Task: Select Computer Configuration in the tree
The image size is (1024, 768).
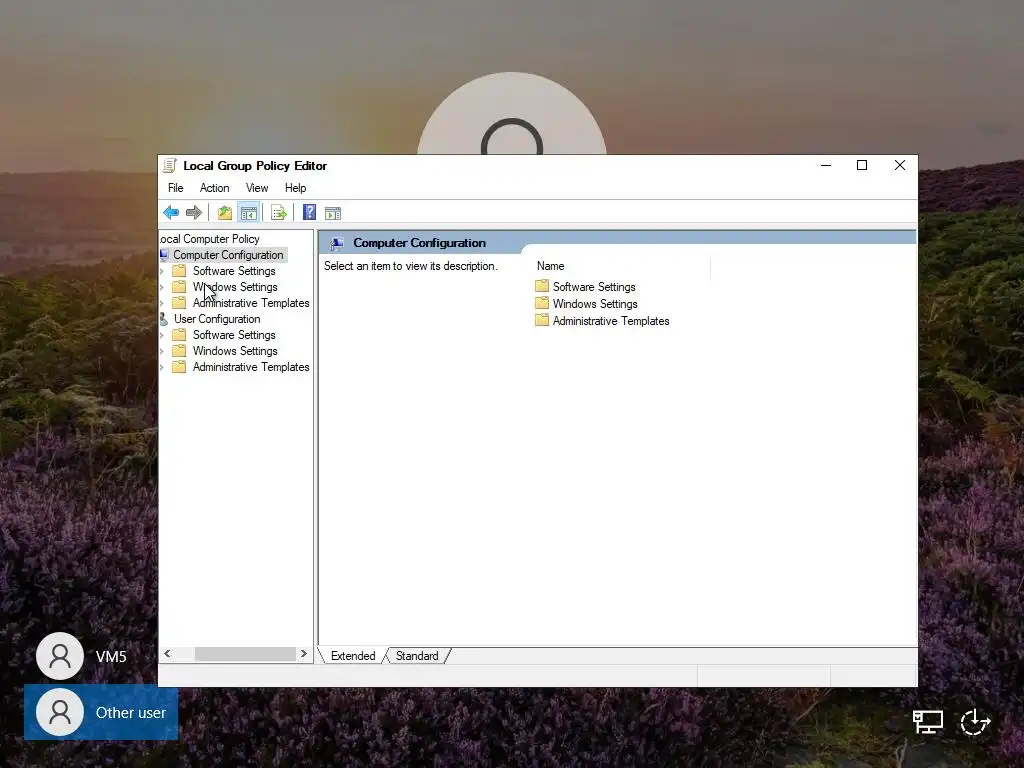Action: pos(228,255)
